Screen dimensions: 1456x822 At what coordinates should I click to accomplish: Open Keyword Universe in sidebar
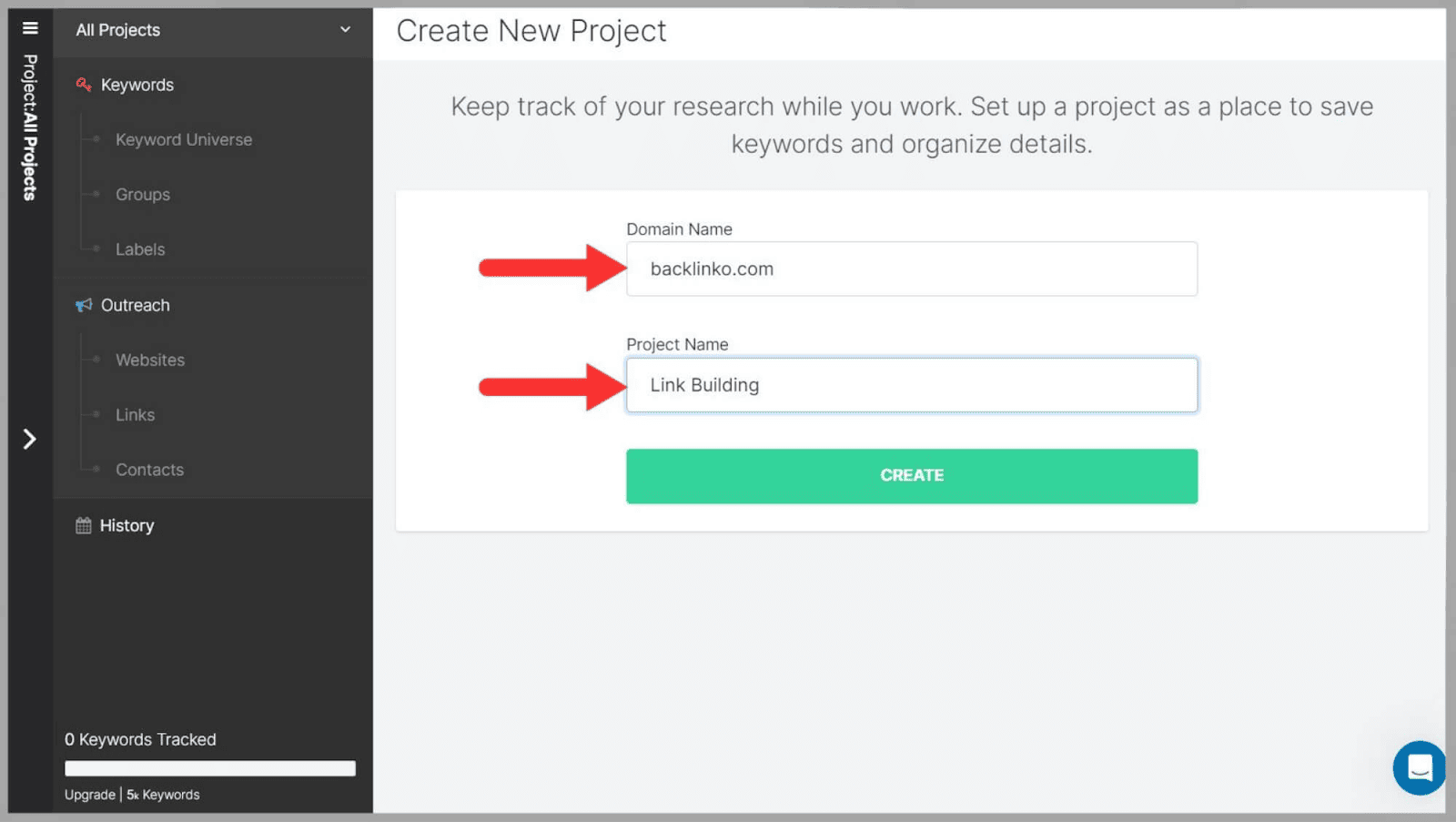click(x=184, y=140)
